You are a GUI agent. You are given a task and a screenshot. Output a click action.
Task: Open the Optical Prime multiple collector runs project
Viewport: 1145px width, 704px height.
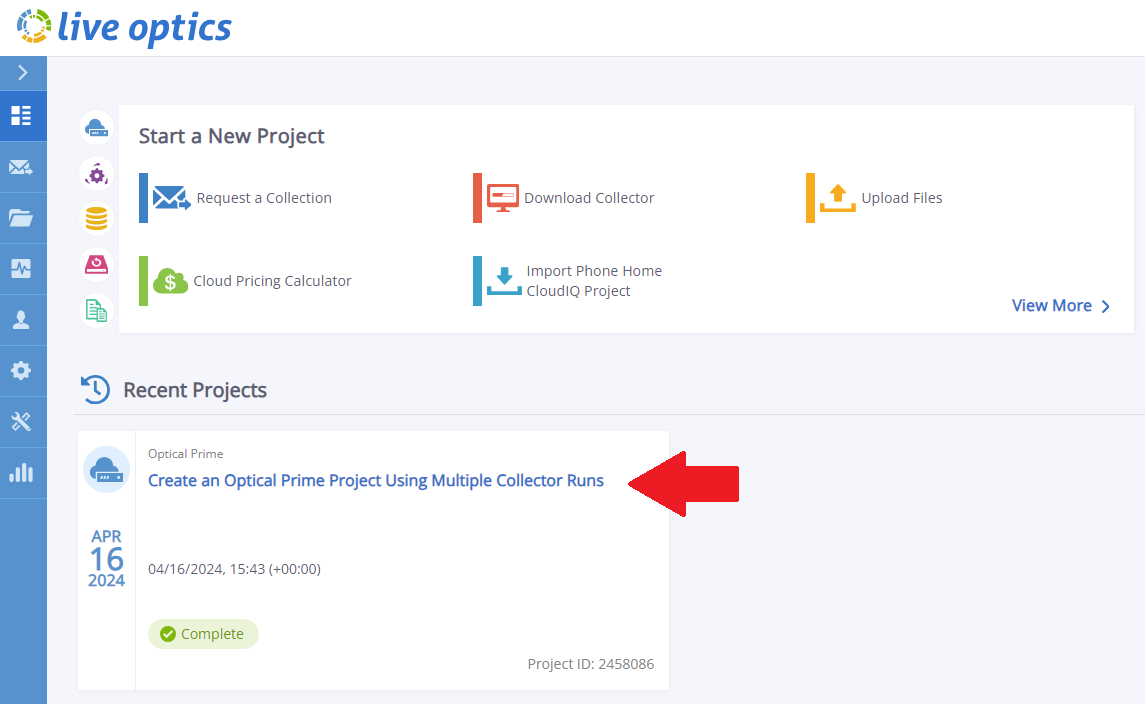tap(376, 481)
